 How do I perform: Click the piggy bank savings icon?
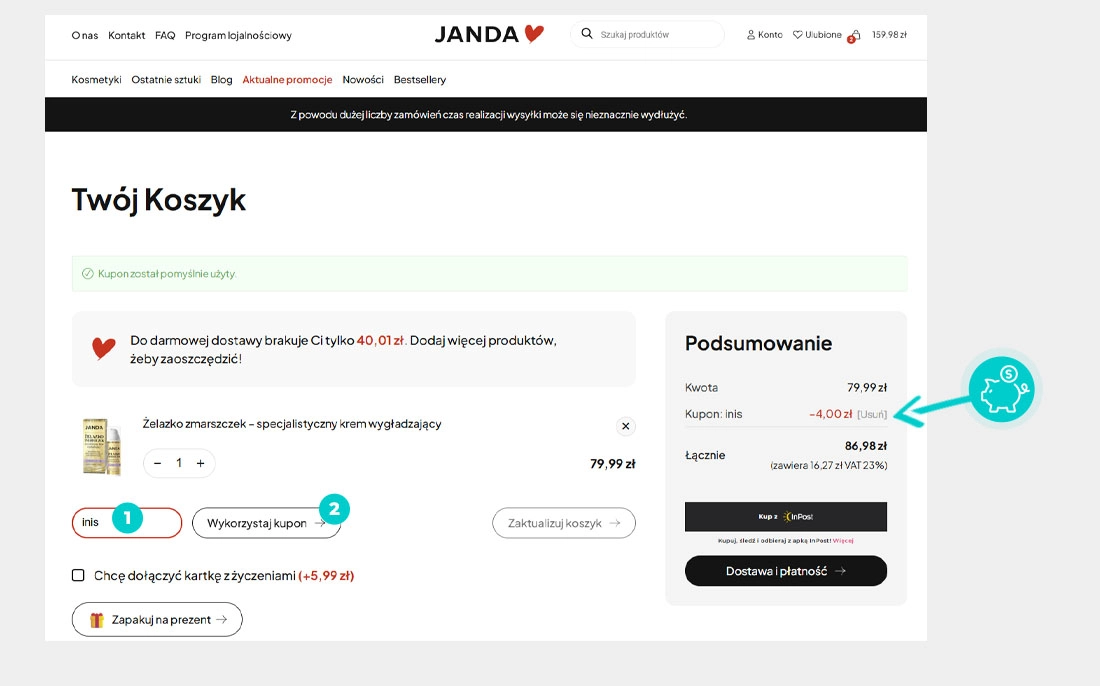1002,389
